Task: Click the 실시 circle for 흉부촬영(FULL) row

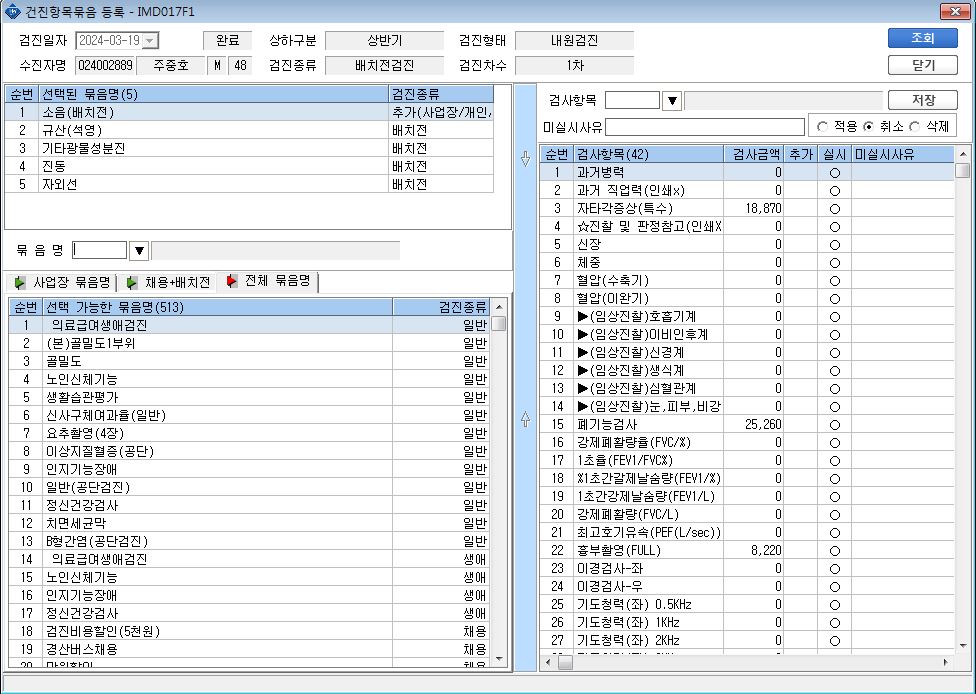Action: [x=835, y=551]
